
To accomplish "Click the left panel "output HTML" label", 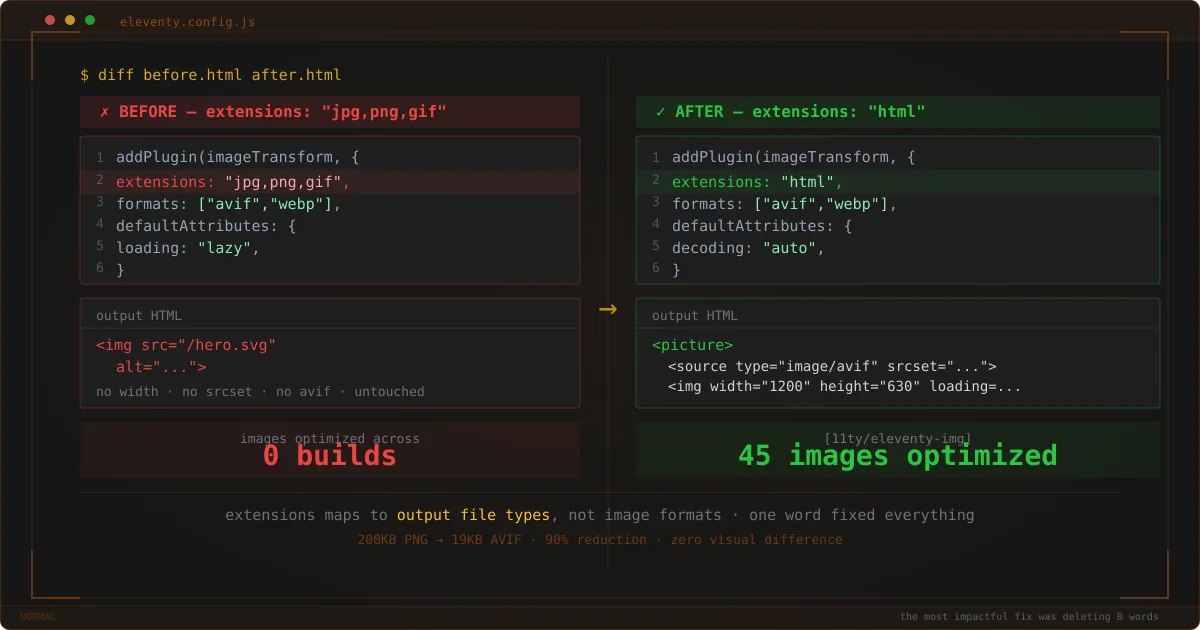I will [x=139, y=316].
